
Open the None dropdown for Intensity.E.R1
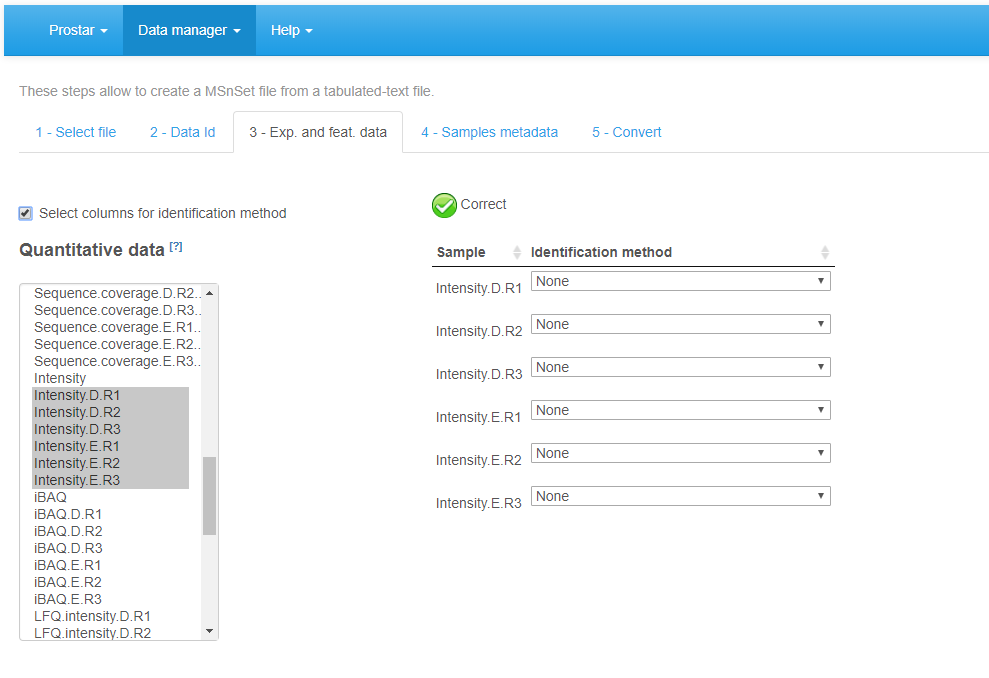680,410
